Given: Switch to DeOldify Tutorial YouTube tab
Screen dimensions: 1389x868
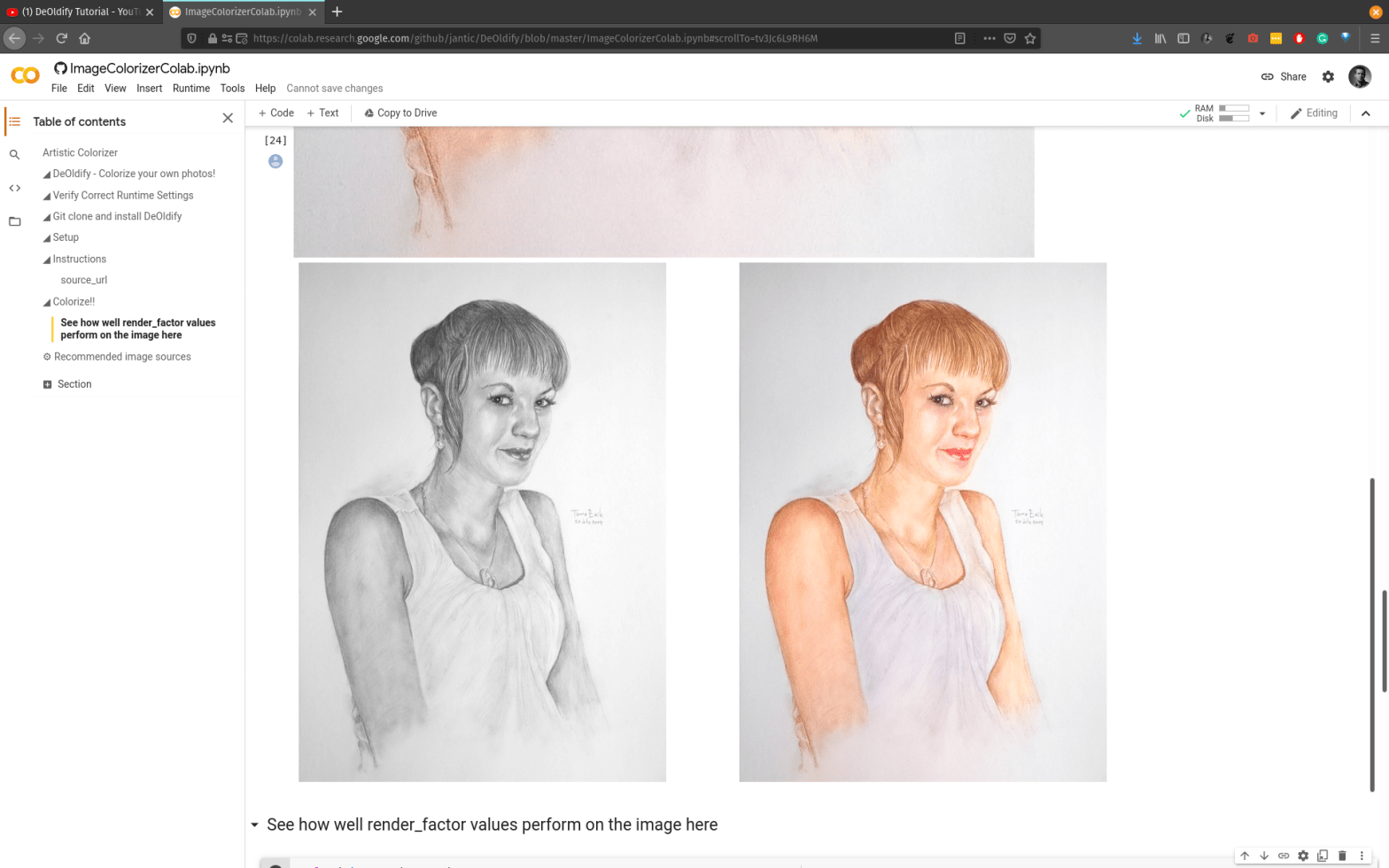Looking at the screenshot, I should [80, 12].
